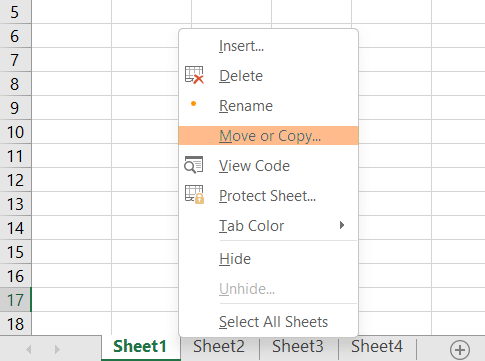
Task: Select Rename from the context menu
Action: (268, 106)
